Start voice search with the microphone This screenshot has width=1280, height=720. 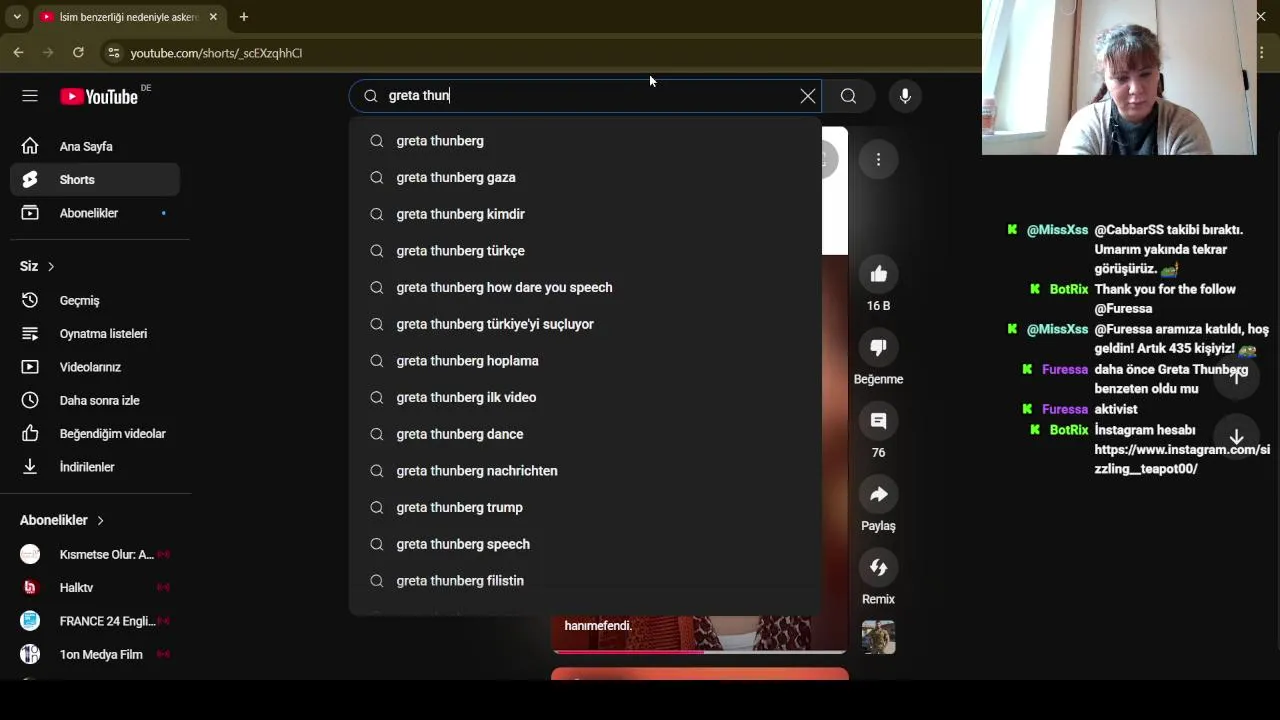point(905,96)
